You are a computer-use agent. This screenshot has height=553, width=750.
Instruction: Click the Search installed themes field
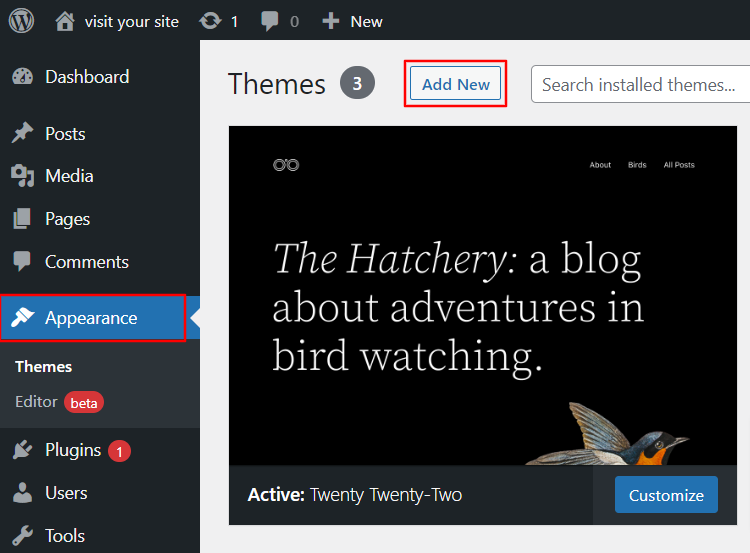640,85
